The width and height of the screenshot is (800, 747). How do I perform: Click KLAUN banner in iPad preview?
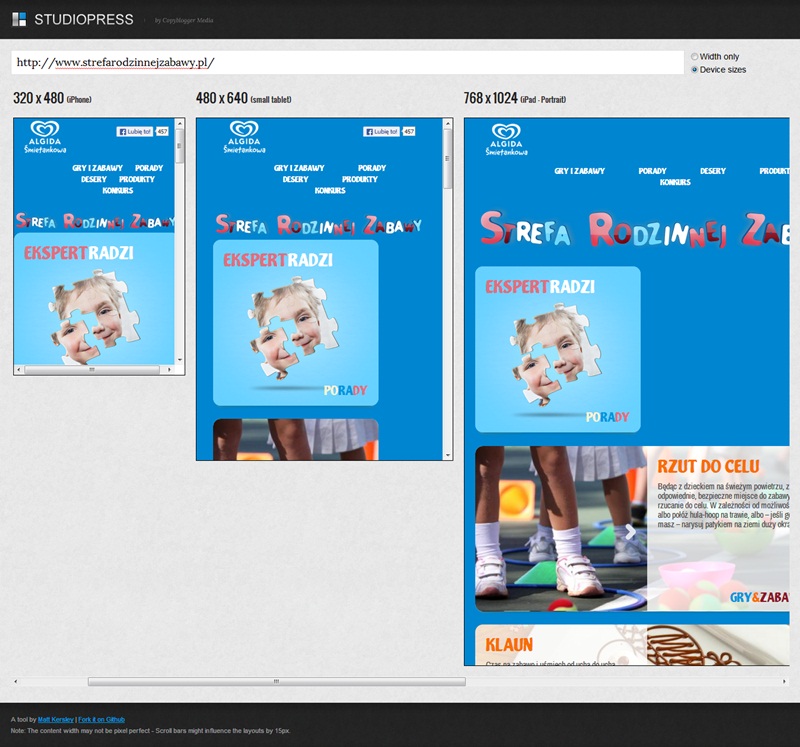[632, 645]
